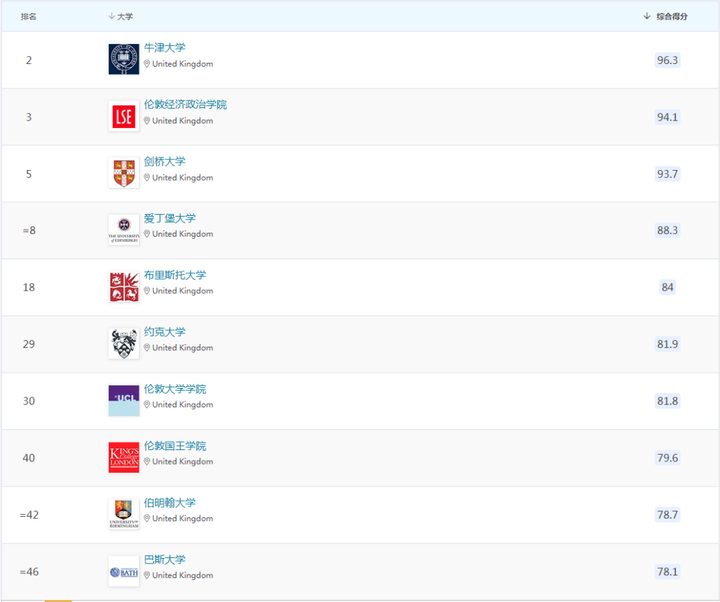This screenshot has width=720, height=602.
Task: Click the score 96.3 for Oxford
Action: click(667, 60)
